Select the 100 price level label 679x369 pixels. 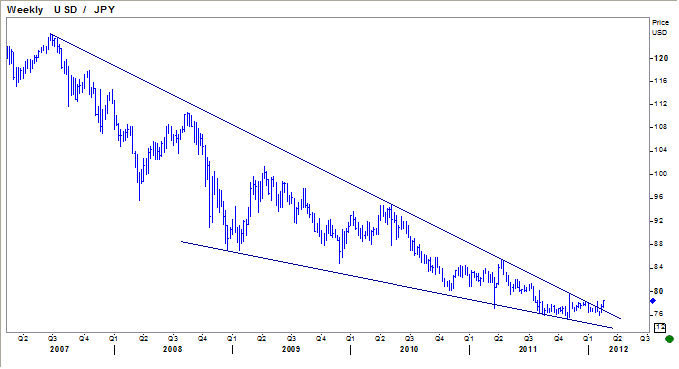tap(661, 174)
